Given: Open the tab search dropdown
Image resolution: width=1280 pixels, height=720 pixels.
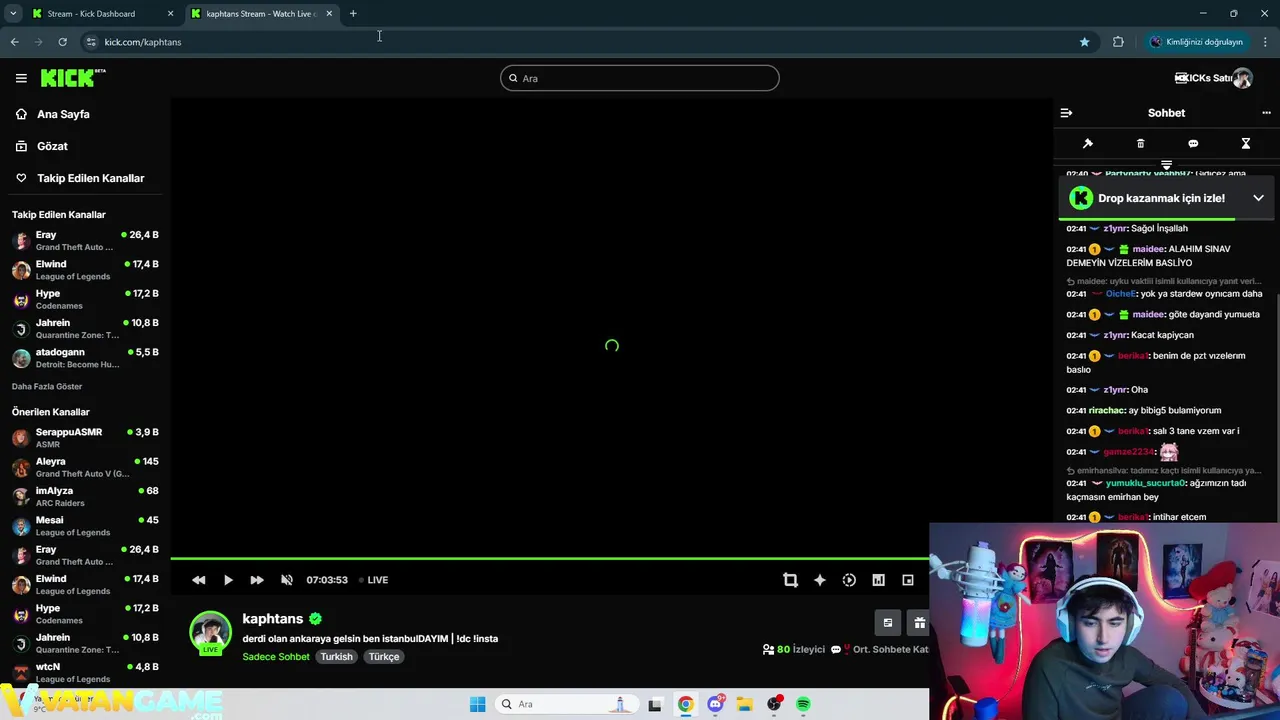Looking at the screenshot, I should click(13, 14).
